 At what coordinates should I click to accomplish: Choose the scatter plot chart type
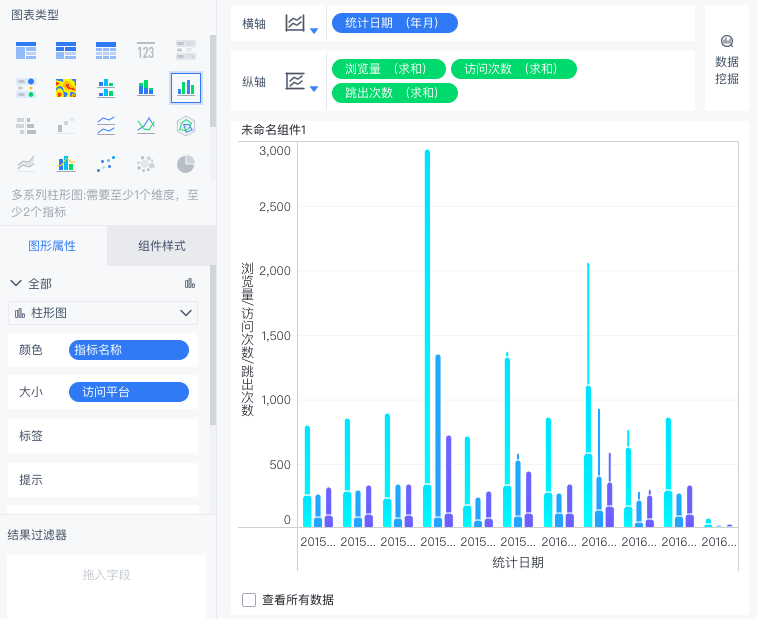(106, 164)
